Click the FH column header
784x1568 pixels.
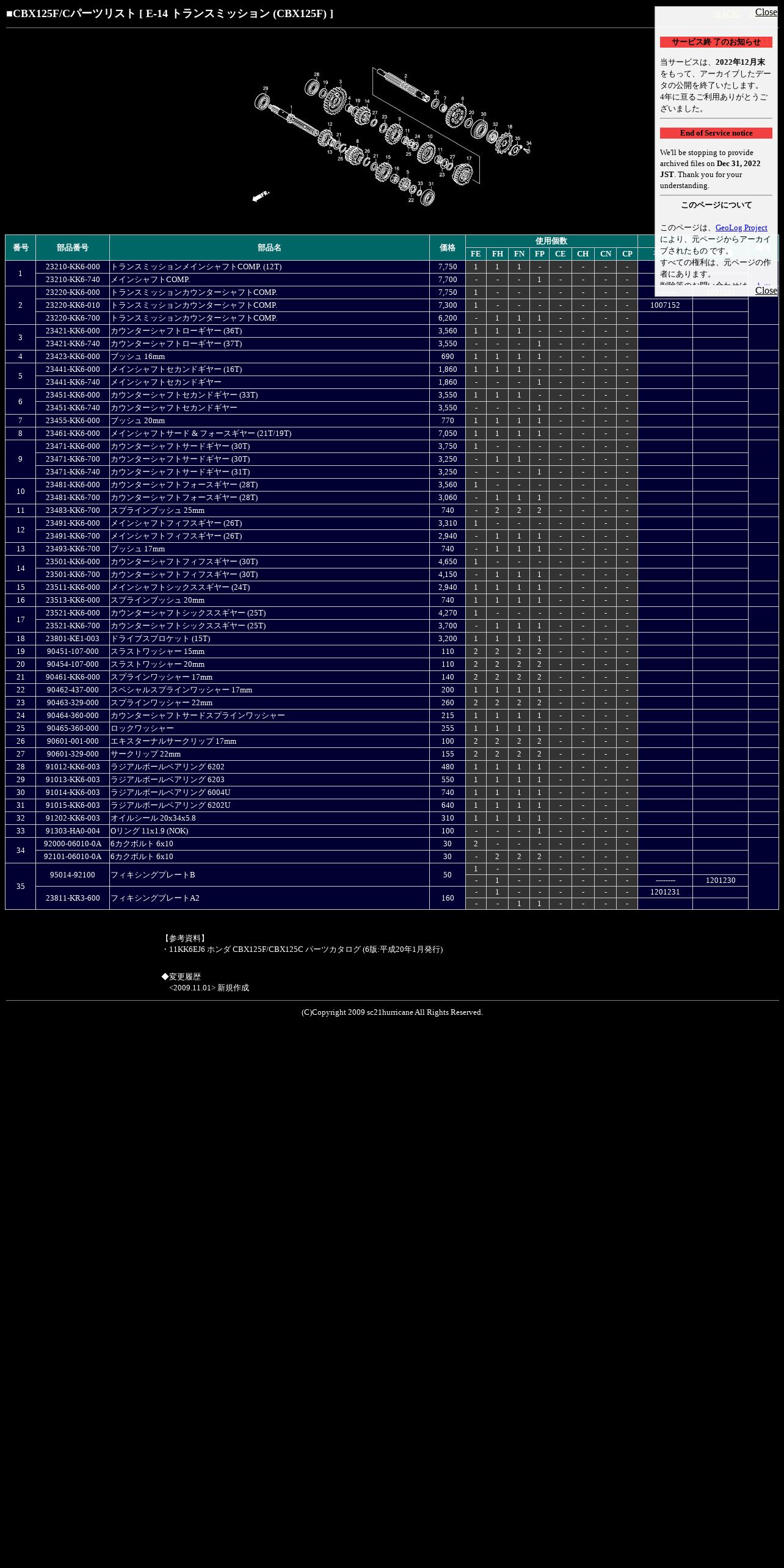point(497,254)
